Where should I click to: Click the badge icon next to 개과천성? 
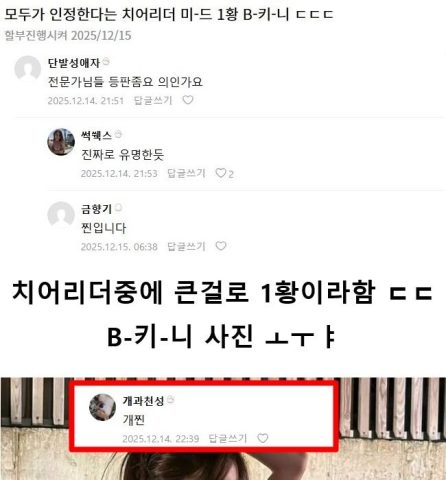click(x=170, y=399)
